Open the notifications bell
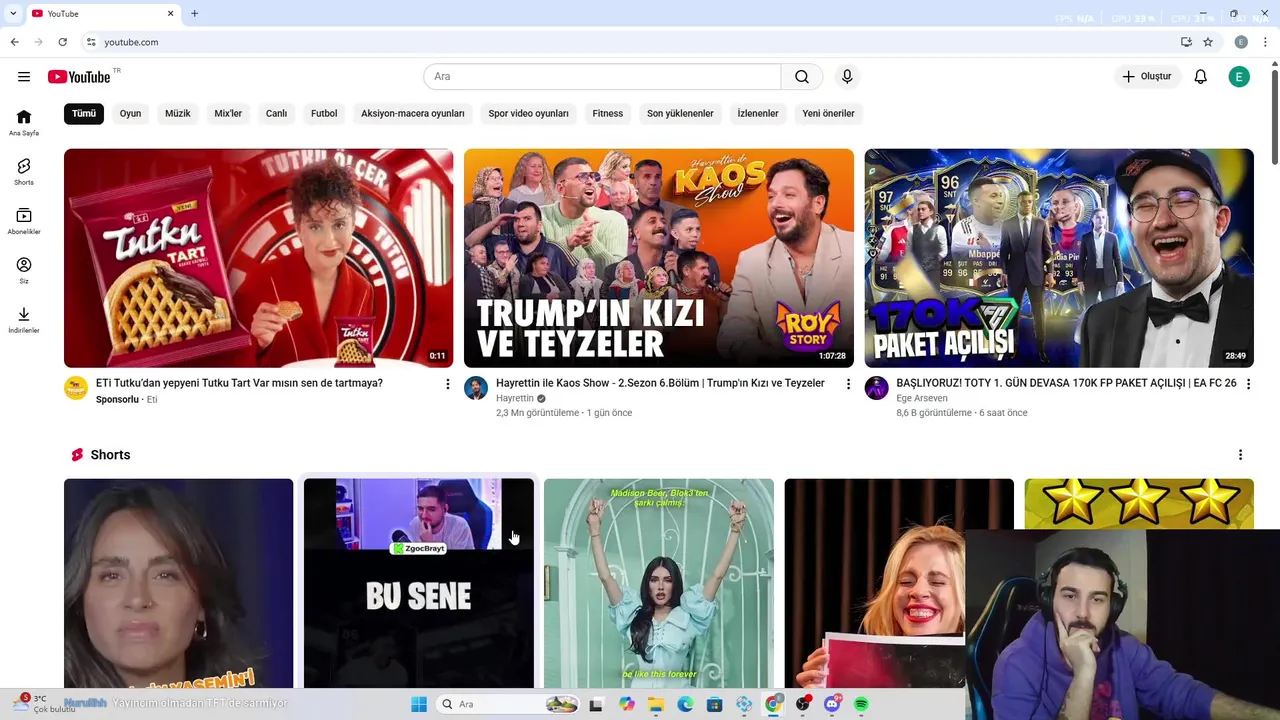Screen dimensions: 1280x720 click(x=1201, y=77)
